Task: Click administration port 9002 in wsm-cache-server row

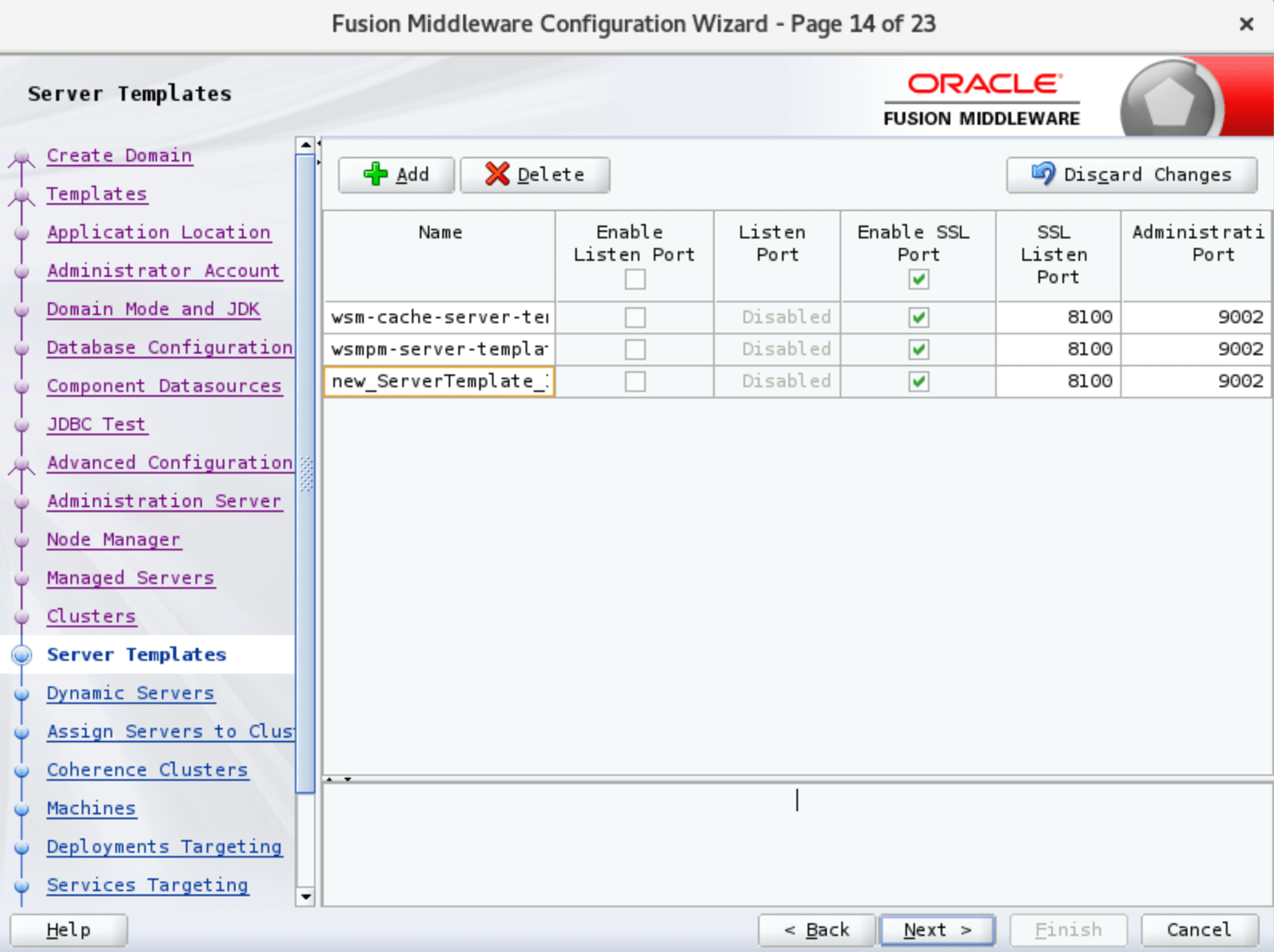Action: point(1196,318)
